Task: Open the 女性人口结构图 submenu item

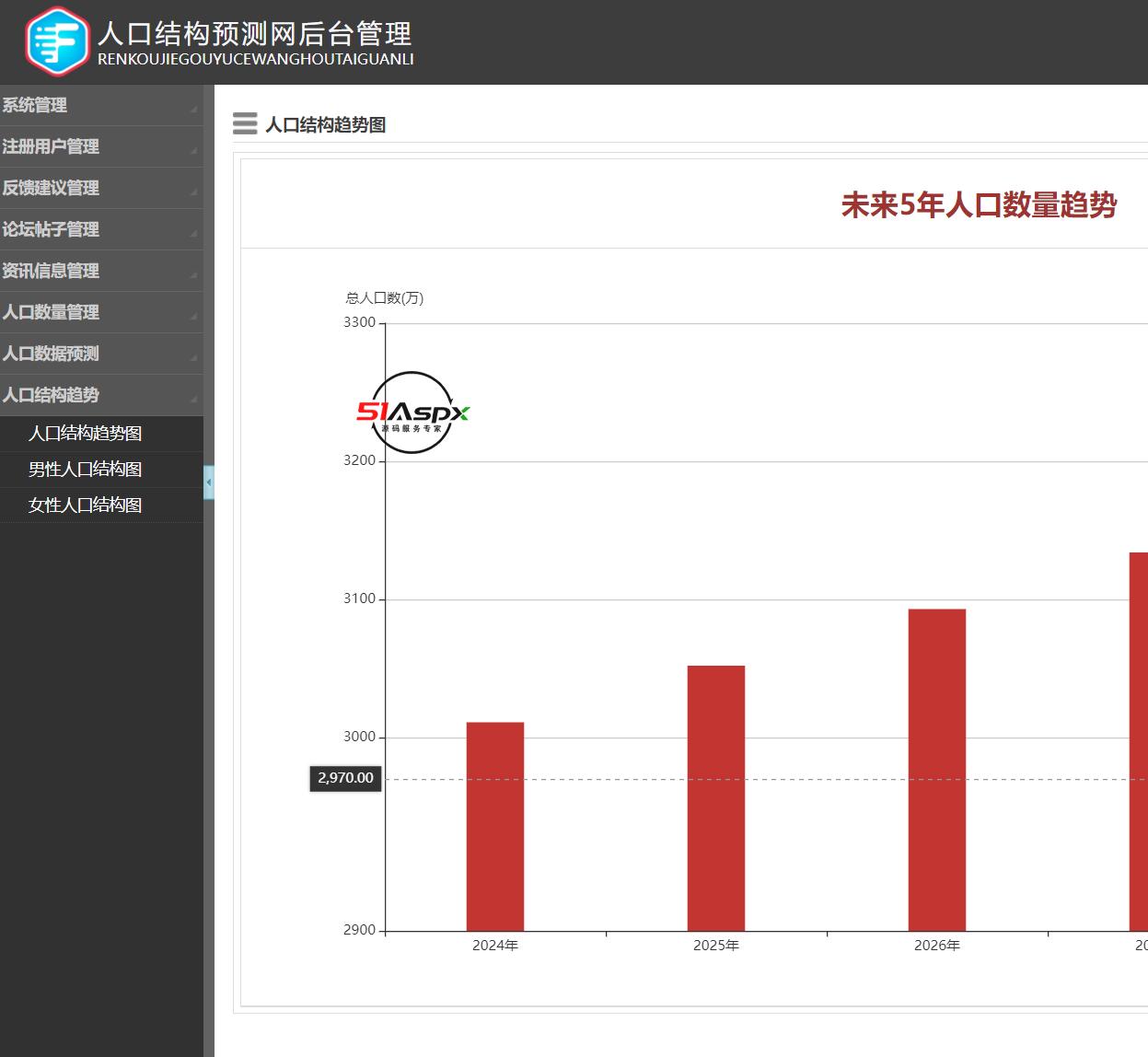Action: tap(101, 505)
